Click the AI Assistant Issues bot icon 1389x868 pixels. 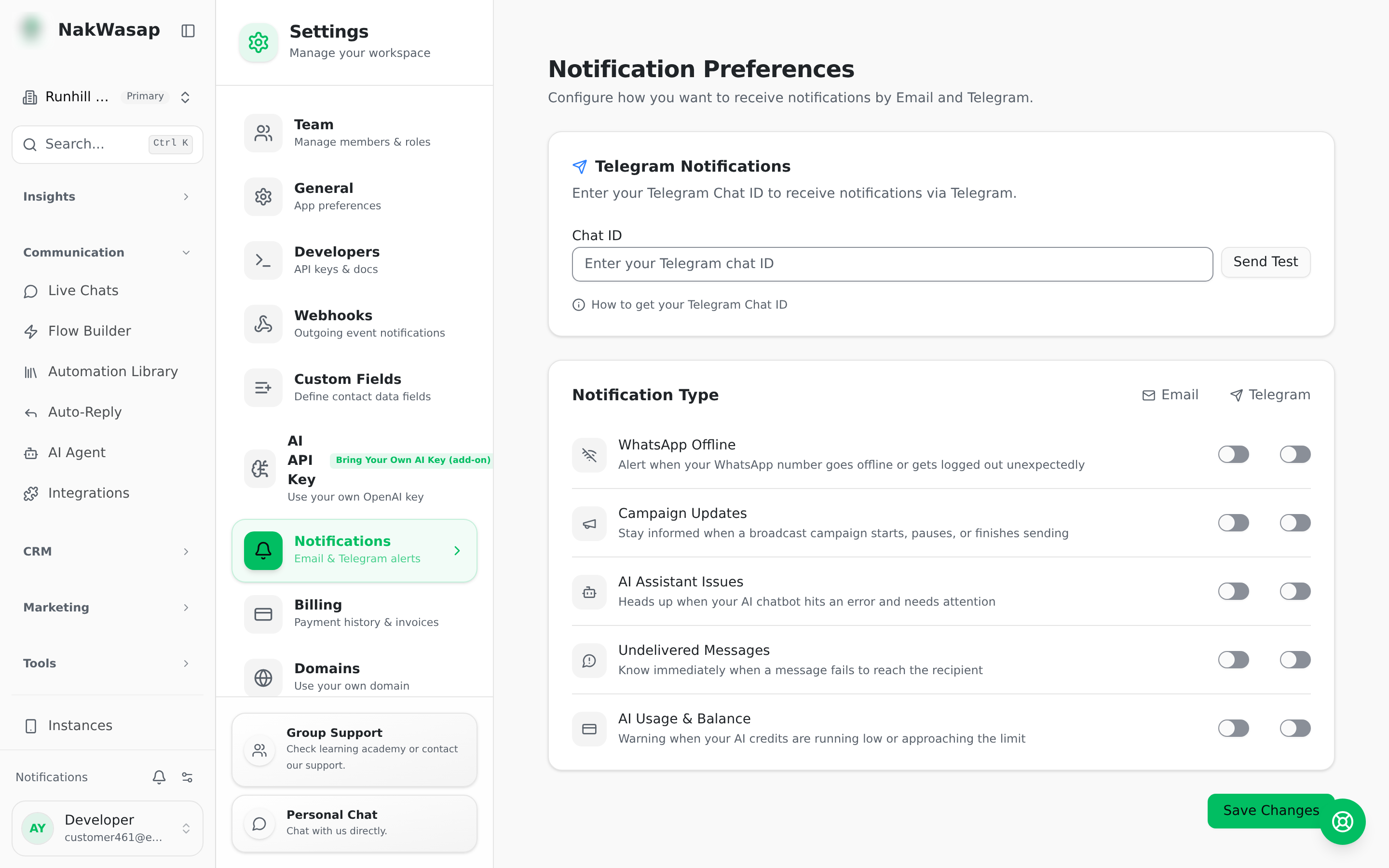point(589,592)
